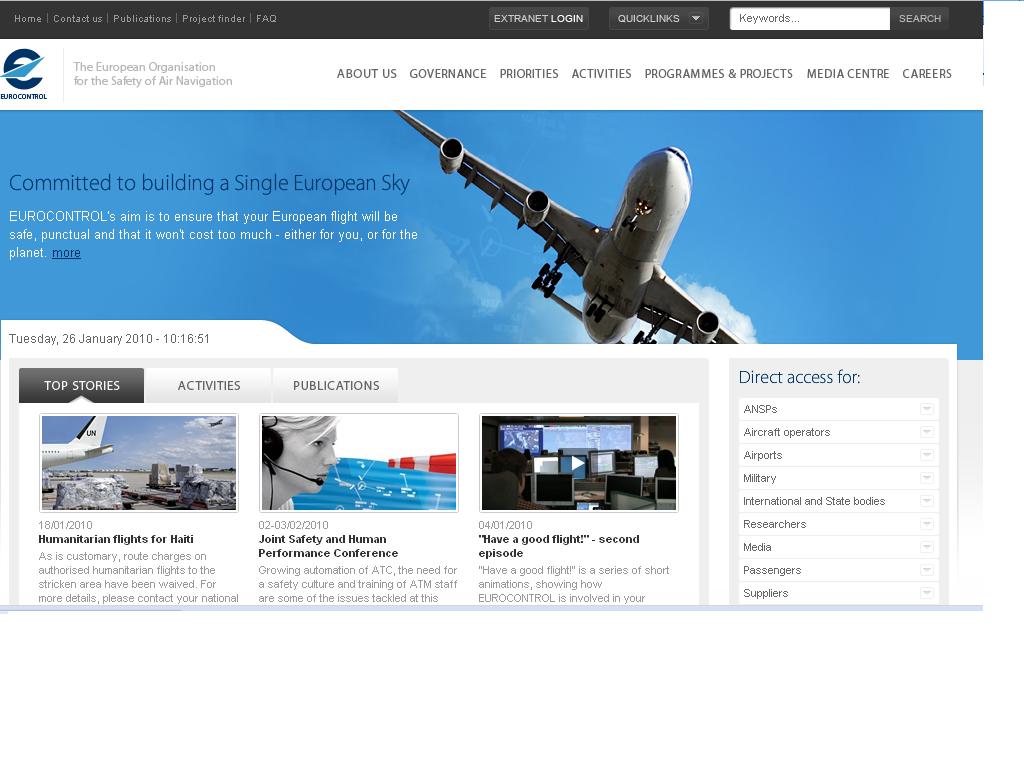Open the CAREERS menu
This screenshot has width=1024, height=768.
click(x=927, y=74)
